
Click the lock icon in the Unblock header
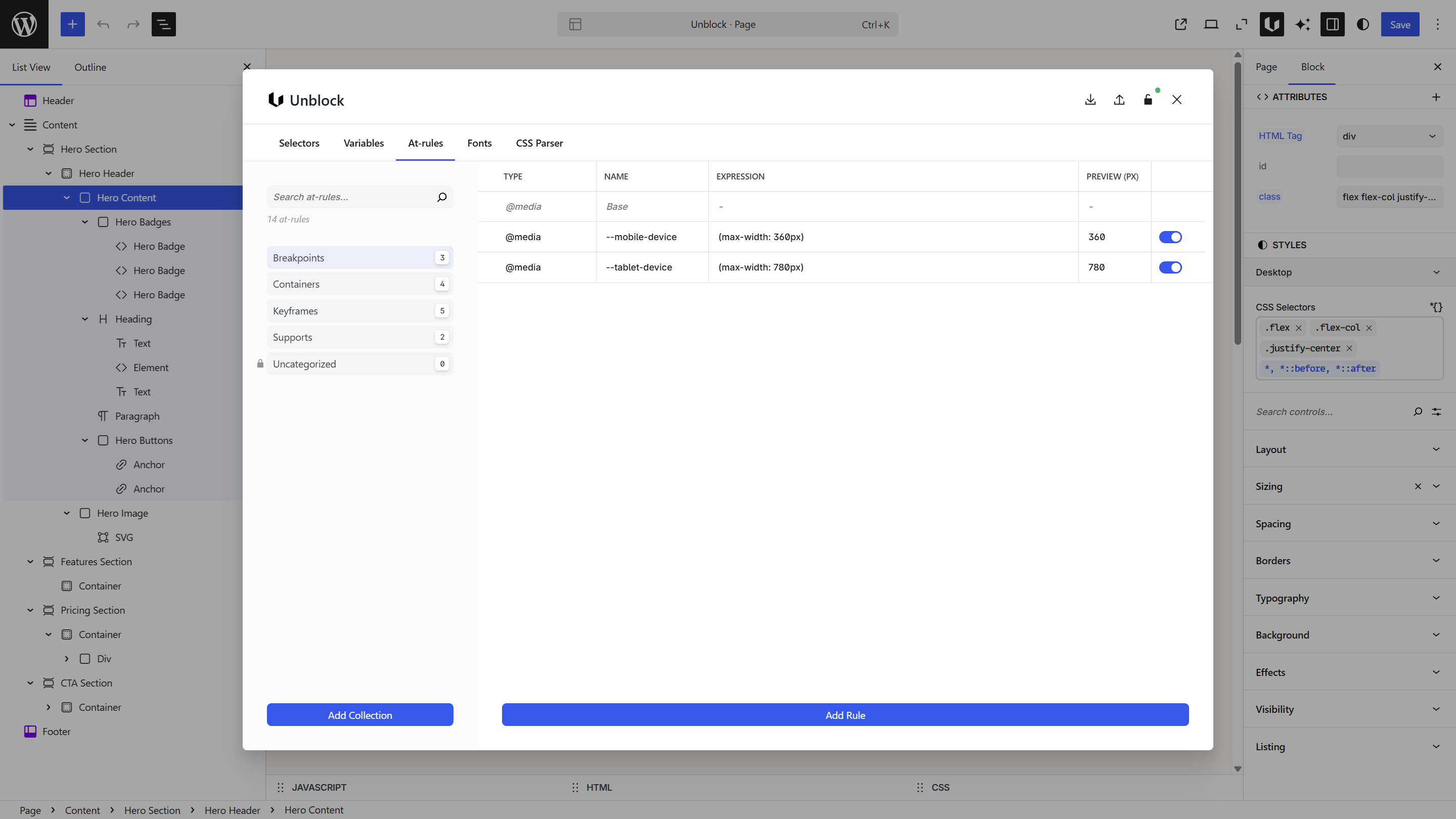pos(1148,100)
